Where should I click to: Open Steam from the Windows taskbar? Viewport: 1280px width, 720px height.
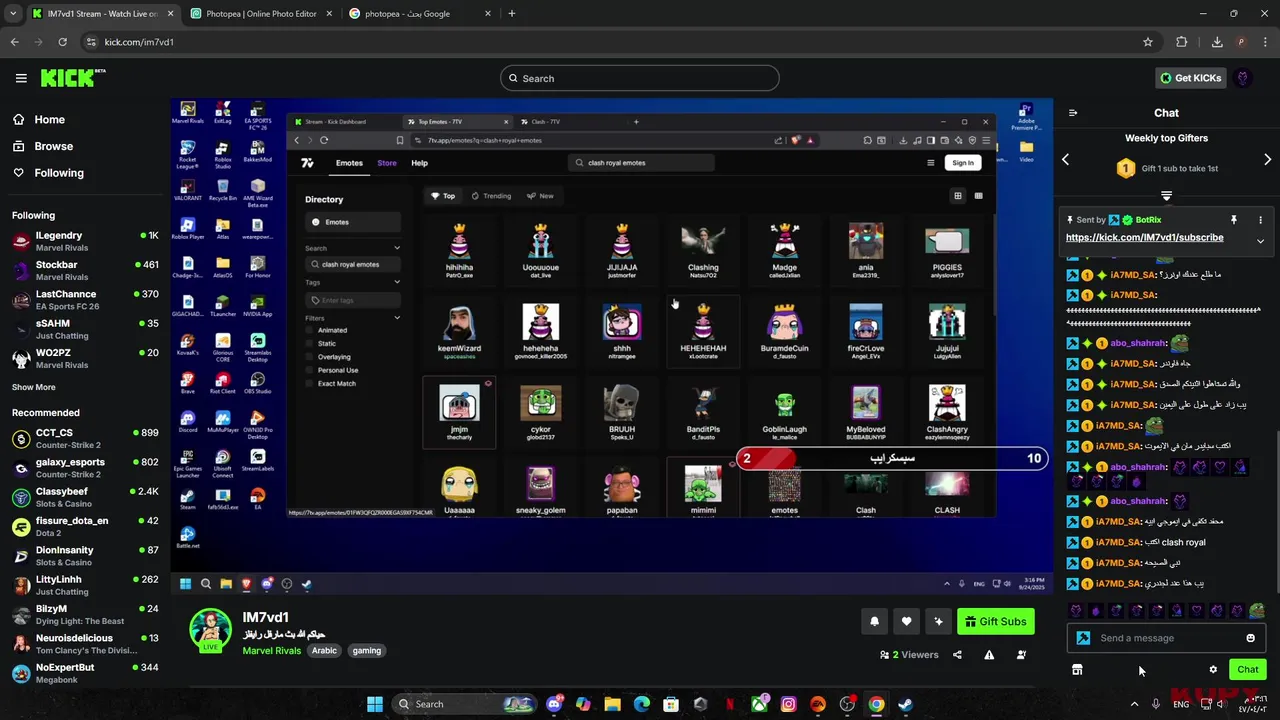click(905, 704)
